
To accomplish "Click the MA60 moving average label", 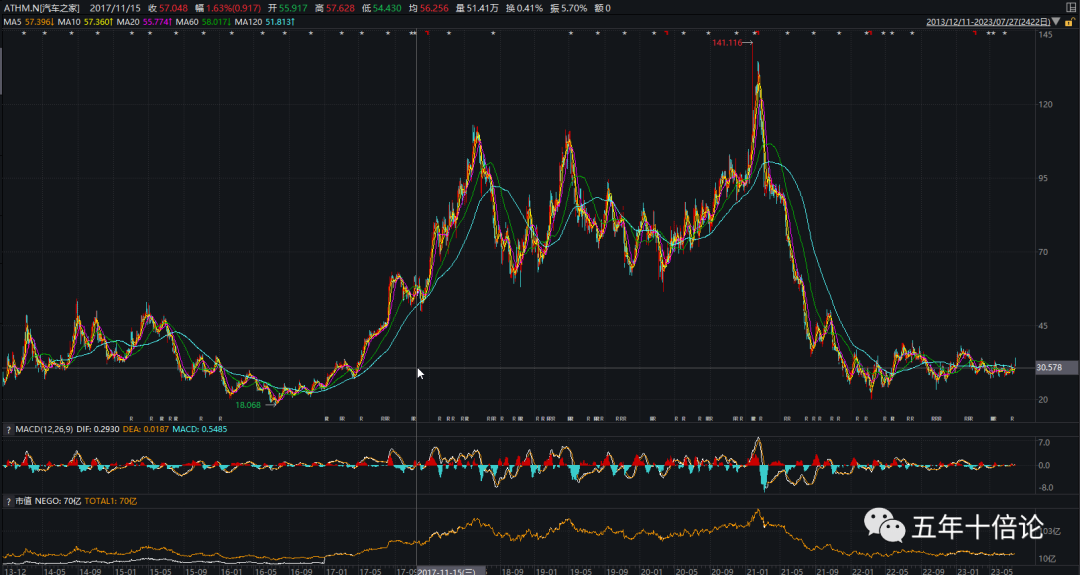I will coord(202,20).
